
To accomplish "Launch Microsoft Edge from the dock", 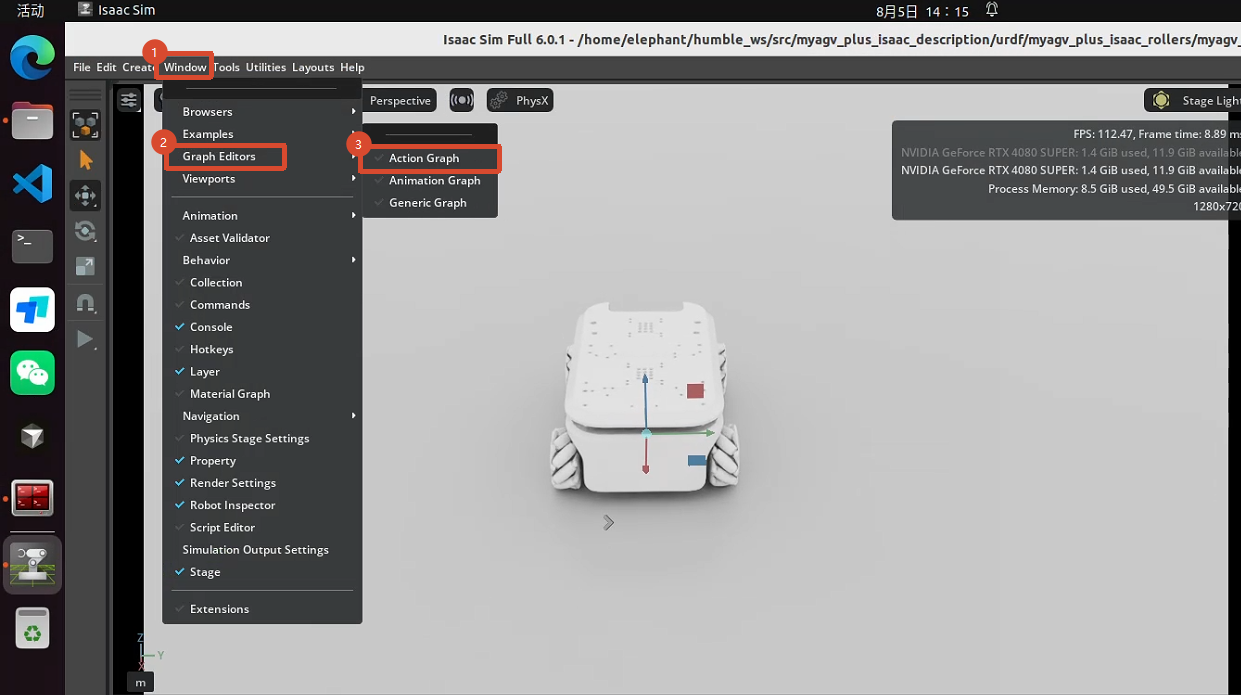I will coord(32,59).
